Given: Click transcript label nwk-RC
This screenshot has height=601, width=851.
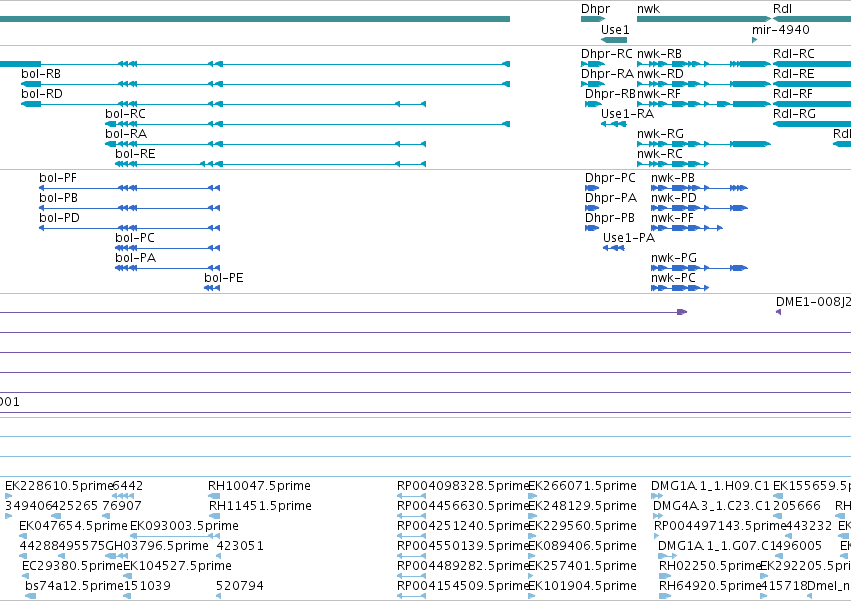Looking at the screenshot, I should [x=660, y=154].
